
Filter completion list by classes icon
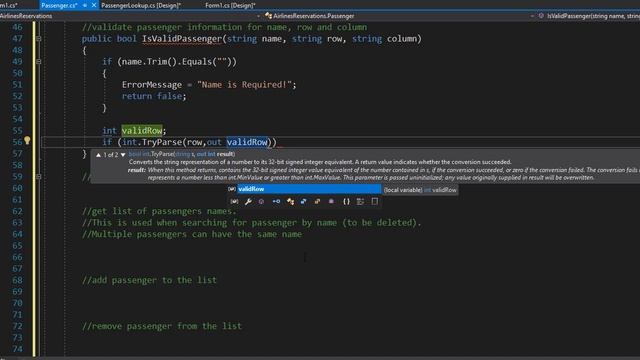(290, 202)
